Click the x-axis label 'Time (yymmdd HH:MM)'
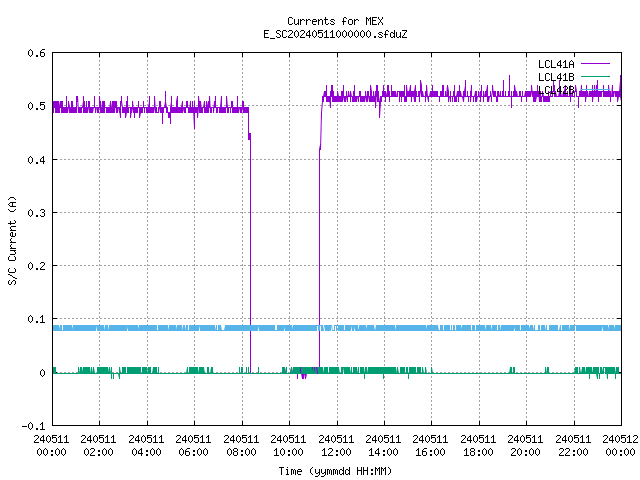The image size is (640, 480). coord(335,471)
